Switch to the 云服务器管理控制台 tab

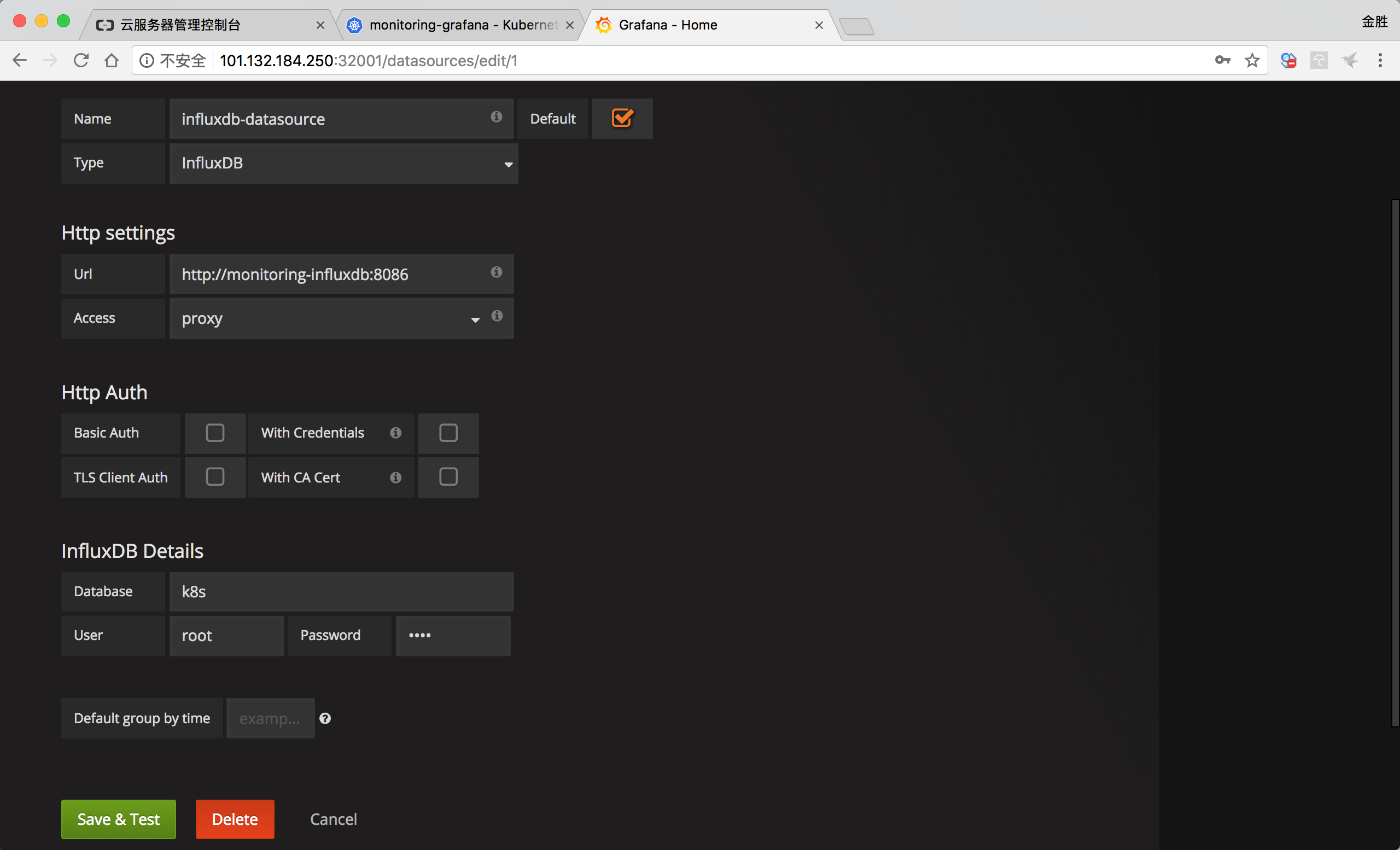207,25
